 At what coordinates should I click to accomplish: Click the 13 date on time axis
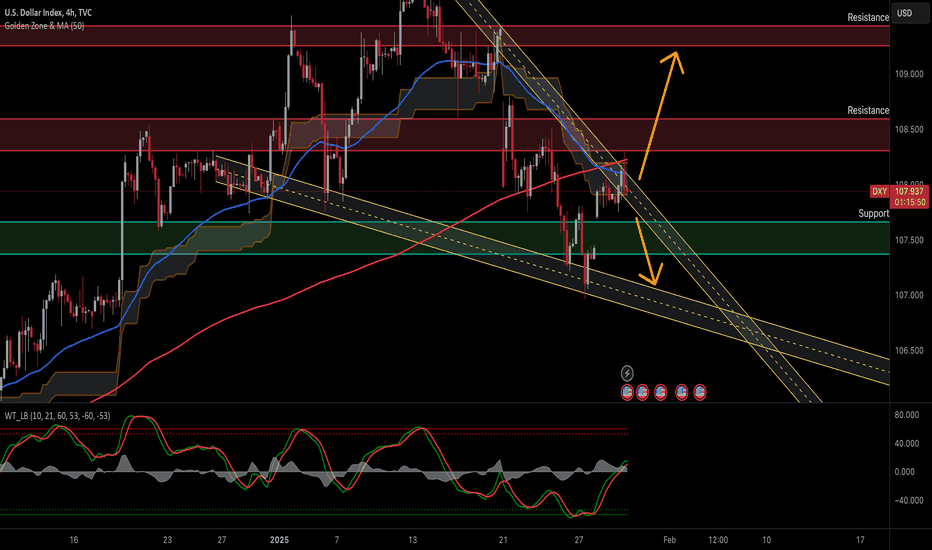pyautogui.click(x=413, y=540)
